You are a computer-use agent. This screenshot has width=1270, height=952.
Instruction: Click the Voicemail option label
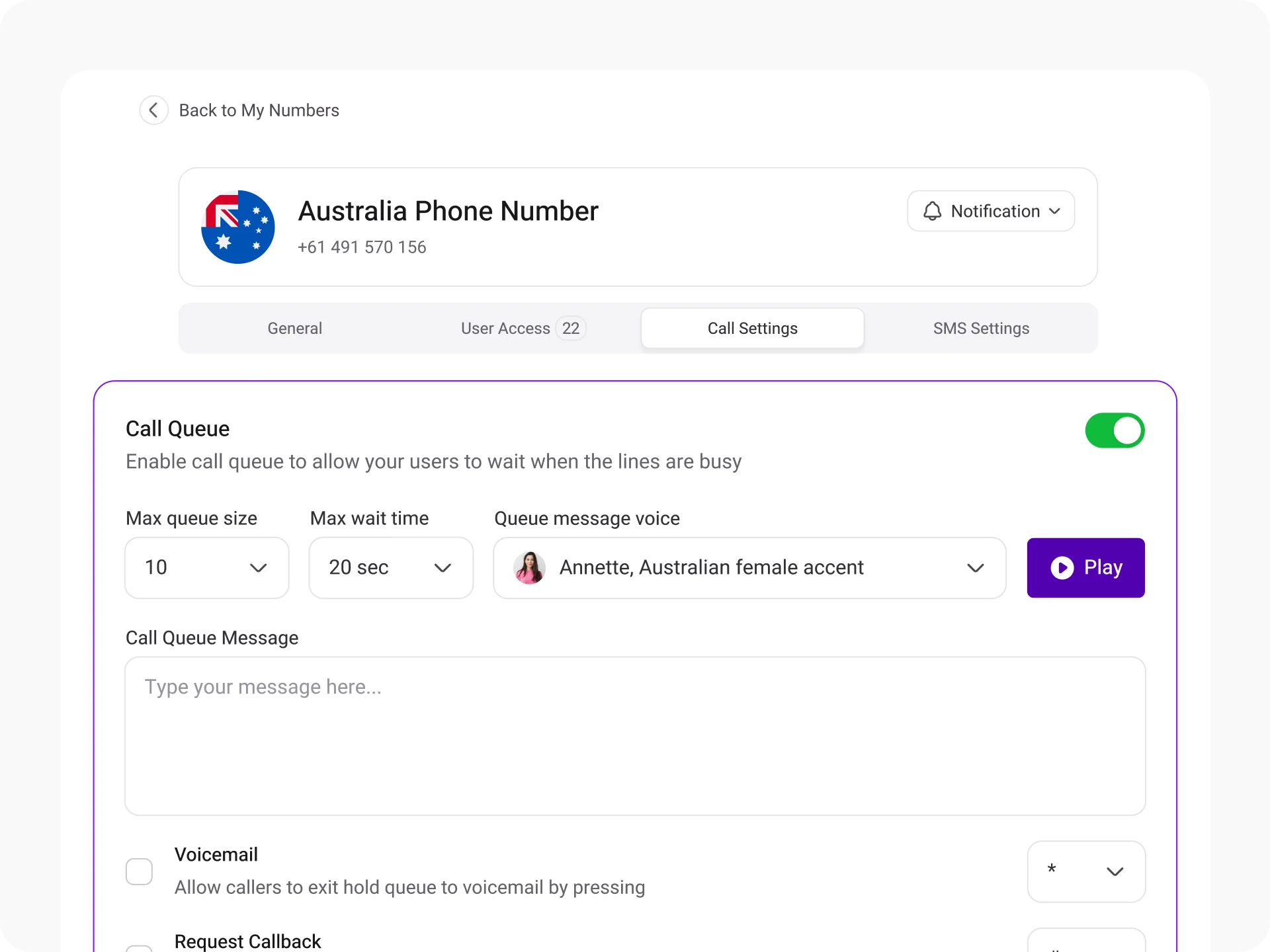(216, 854)
